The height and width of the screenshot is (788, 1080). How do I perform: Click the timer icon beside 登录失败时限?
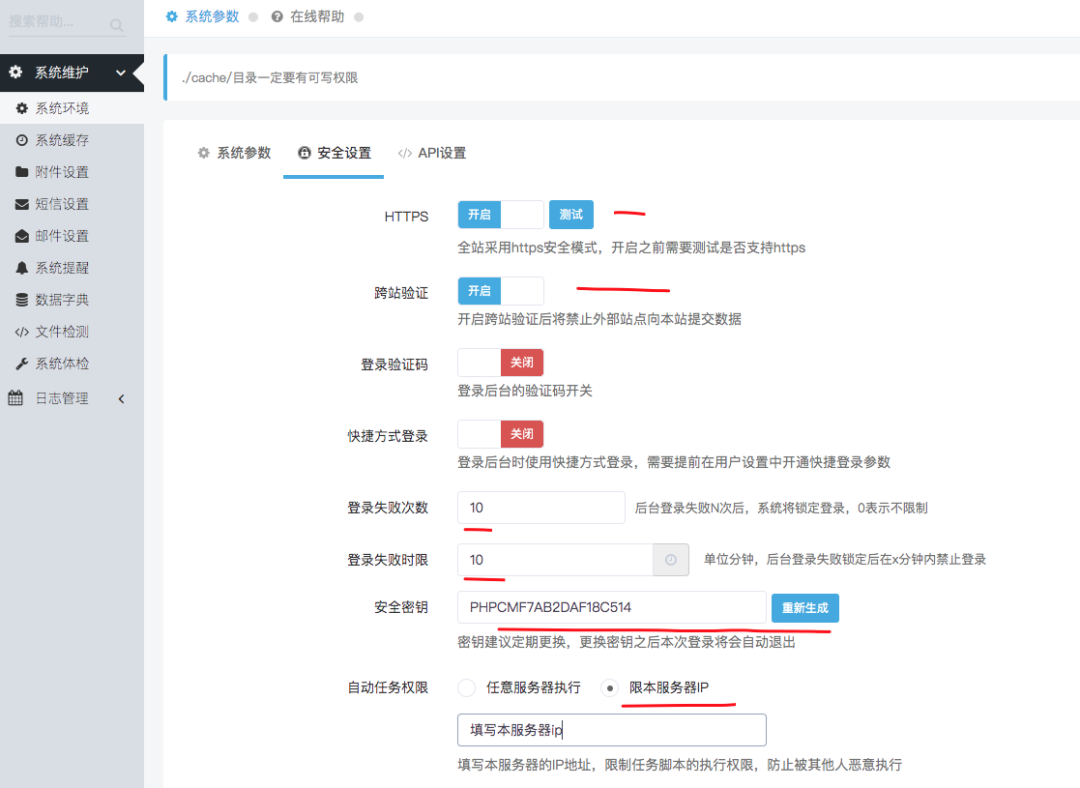(x=671, y=559)
